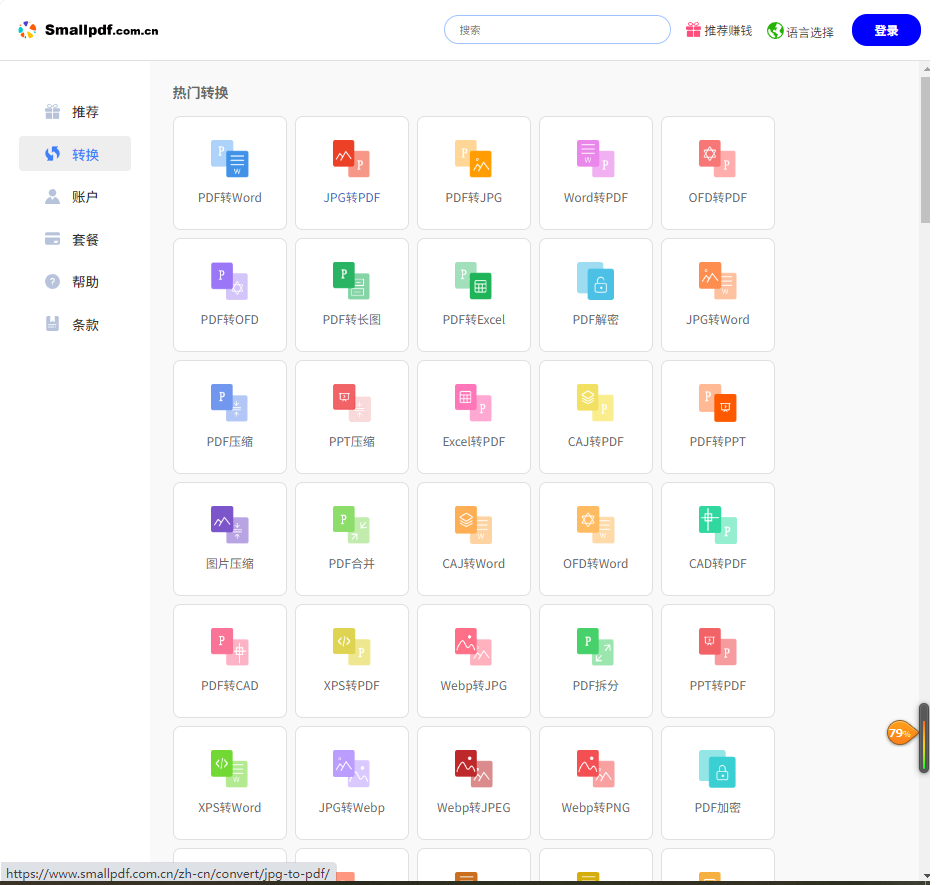Open the PDF压缩 compression tool
The width and height of the screenshot is (936, 885).
[230, 416]
